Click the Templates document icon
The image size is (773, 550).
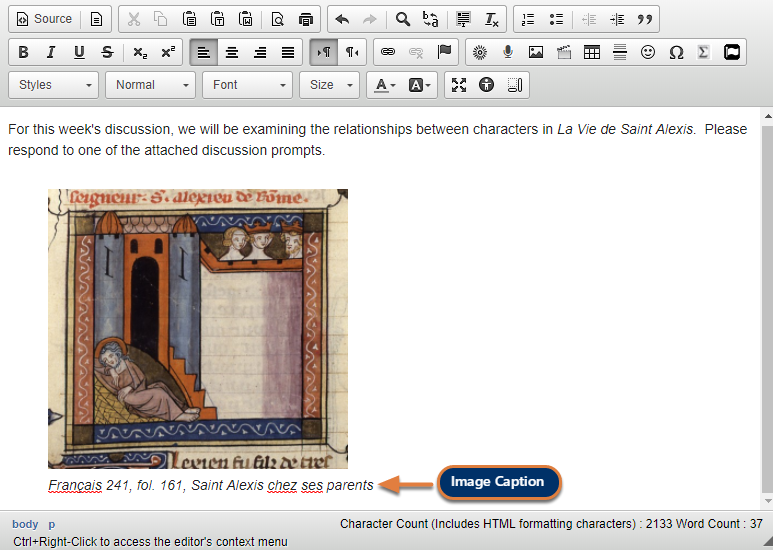(96, 19)
